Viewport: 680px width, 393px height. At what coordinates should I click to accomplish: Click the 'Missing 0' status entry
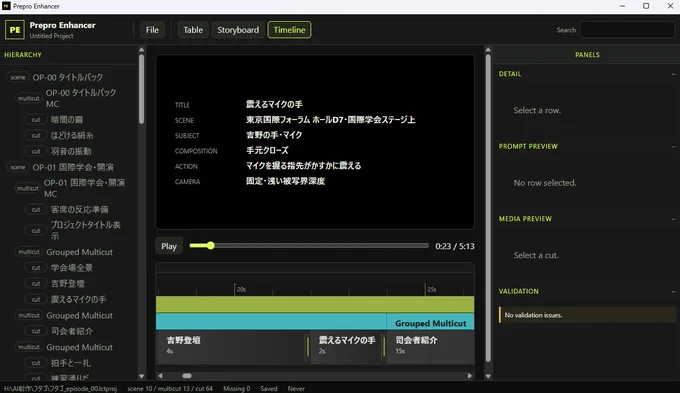point(236,389)
